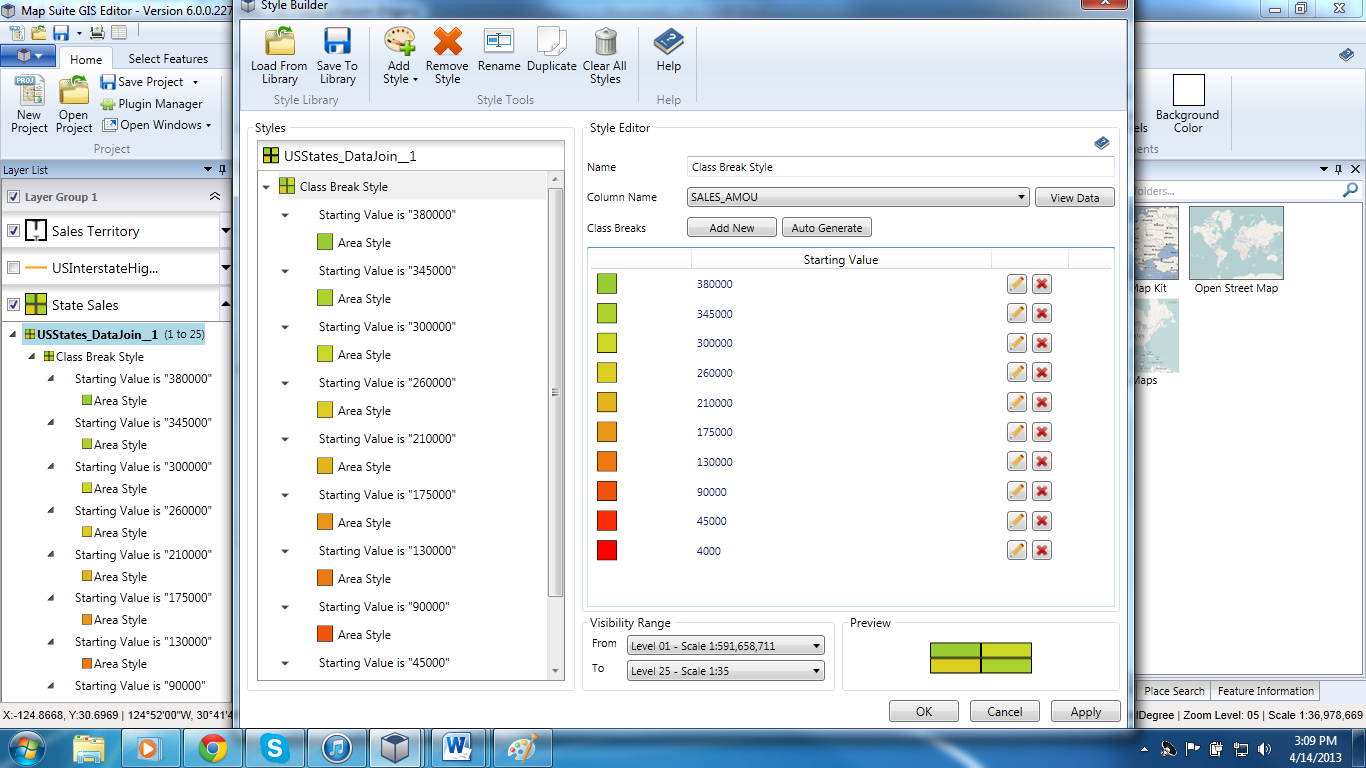This screenshot has width=1366, height=768.
Task: Open the visibility From level dropdown
Action: pyautogui.click(x=725, y=646)
